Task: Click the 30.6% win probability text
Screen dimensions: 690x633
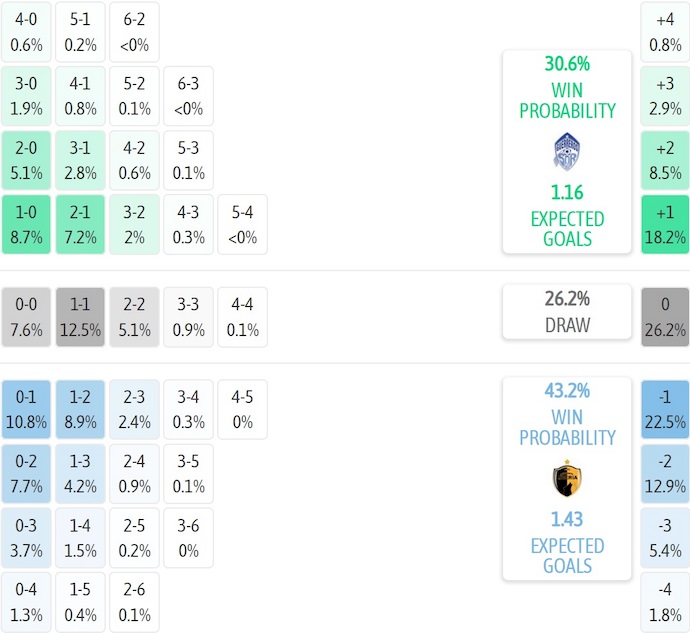Action: (567, 64)
